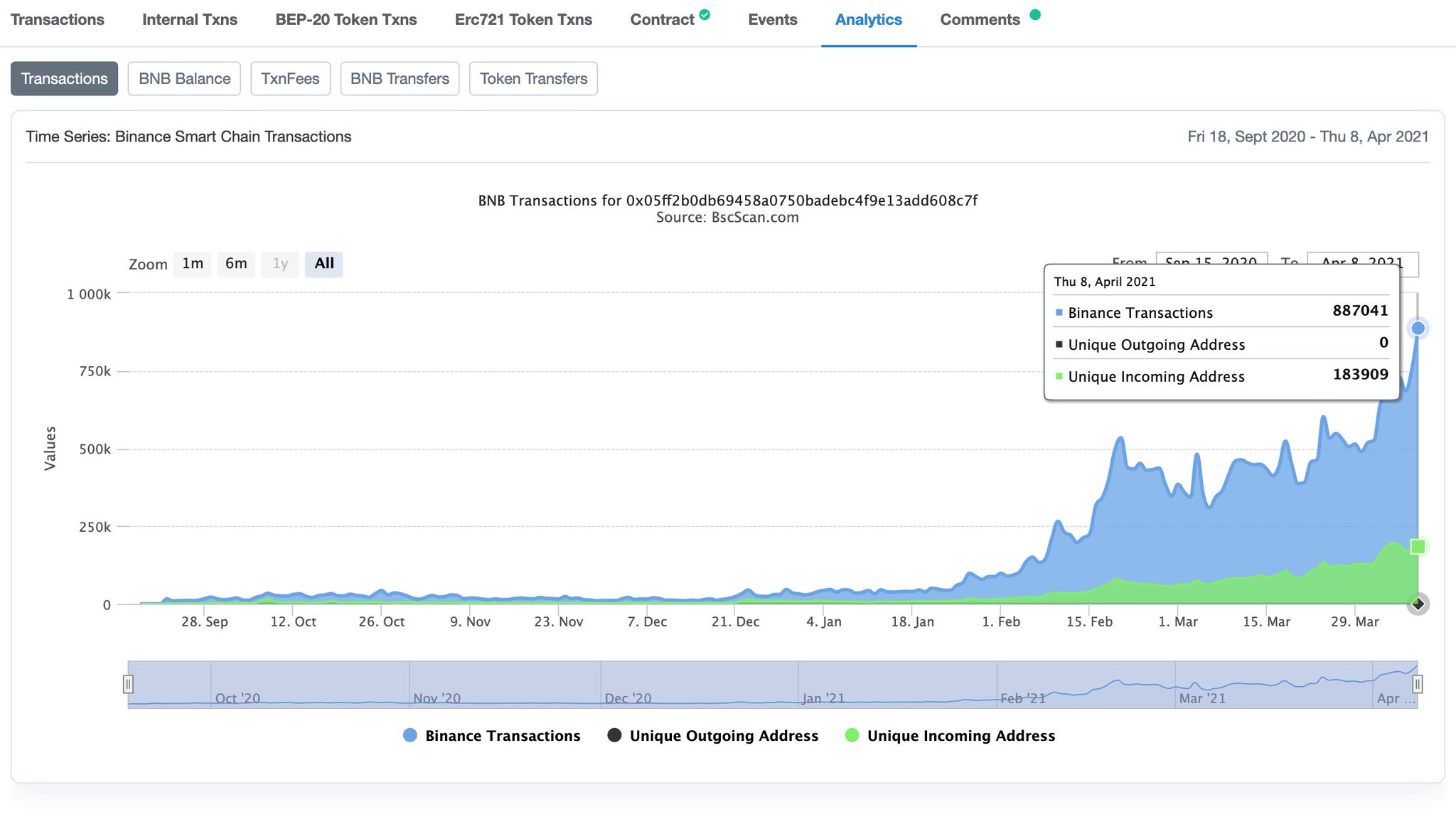The height and width of the screenshot is (839, 1456).
Task: Grab the left navigator range handle
Action: [128, 685]
